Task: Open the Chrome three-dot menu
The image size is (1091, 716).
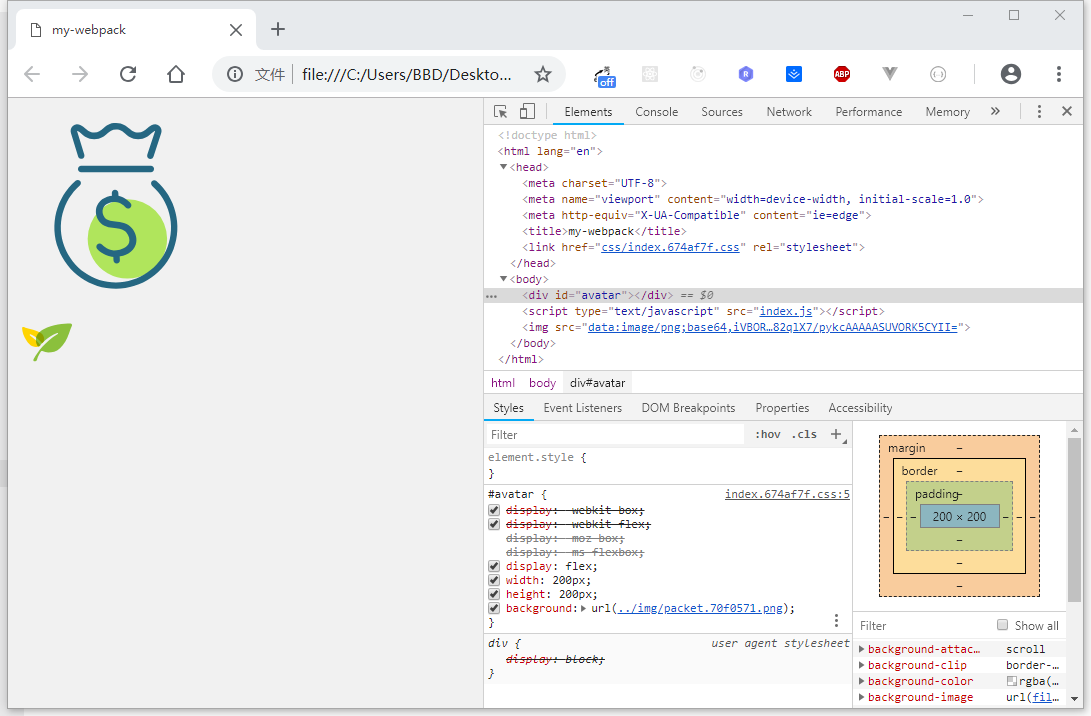Action: [1059, 74]
